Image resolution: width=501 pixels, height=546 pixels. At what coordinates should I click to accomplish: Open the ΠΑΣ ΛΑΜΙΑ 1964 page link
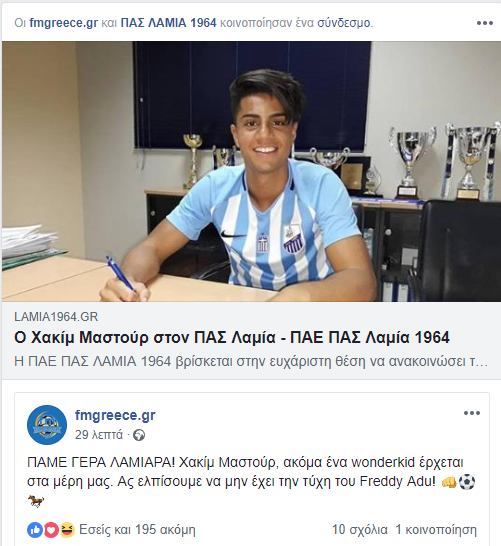tap(169, 23)
